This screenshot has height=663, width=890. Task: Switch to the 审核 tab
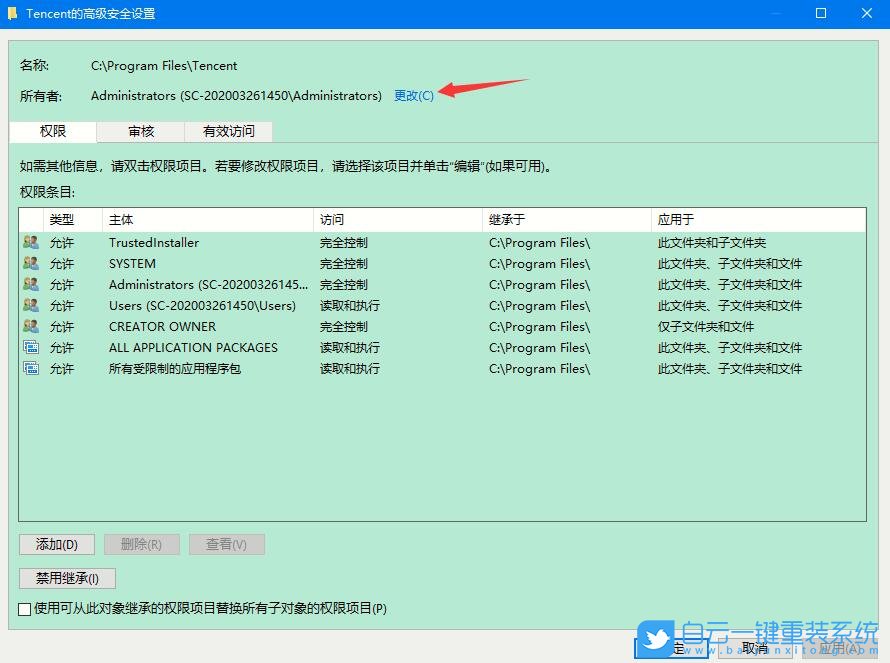[140, 130]
